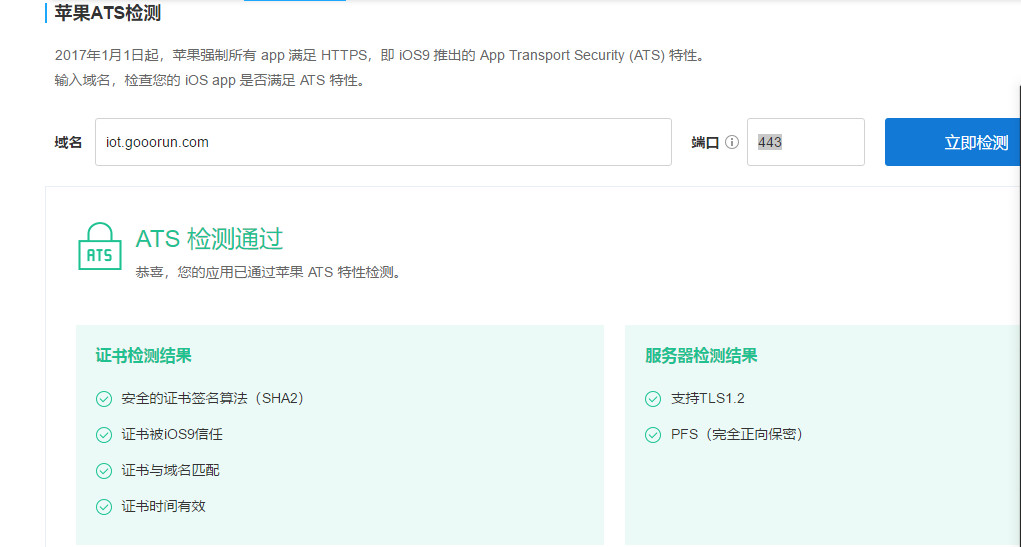Click the checkmark icon next to PFS

(x=653, y=435)
